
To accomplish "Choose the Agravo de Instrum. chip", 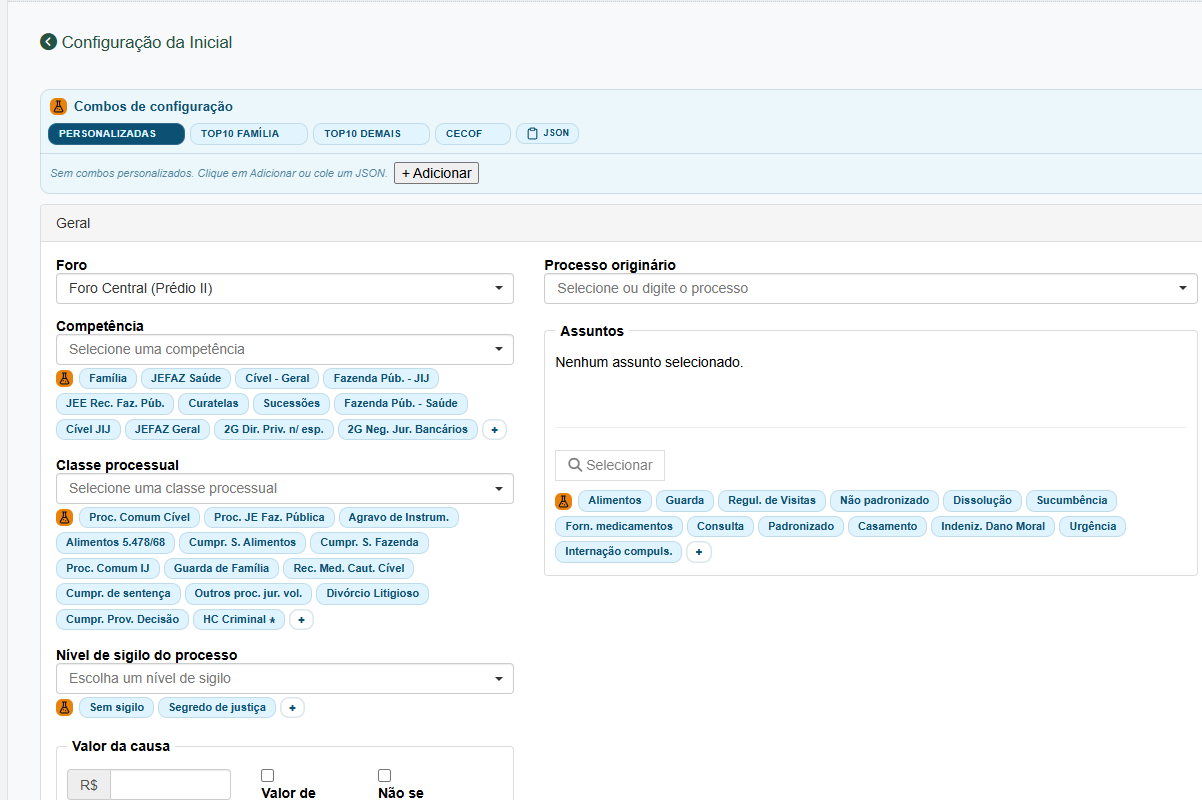I will click(x=399, y=517).
